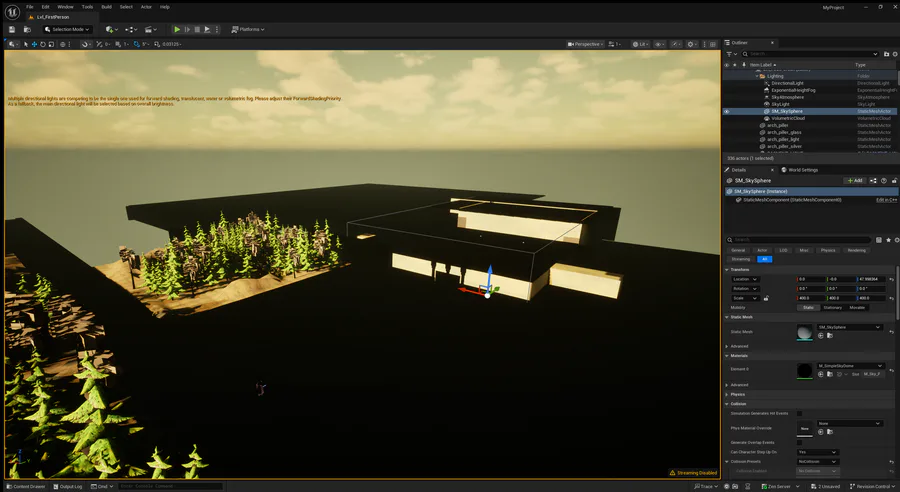Enable Simulation Generates Hit Events checkbox
This screenshot has width=900, height=492.
pos(799,413)
